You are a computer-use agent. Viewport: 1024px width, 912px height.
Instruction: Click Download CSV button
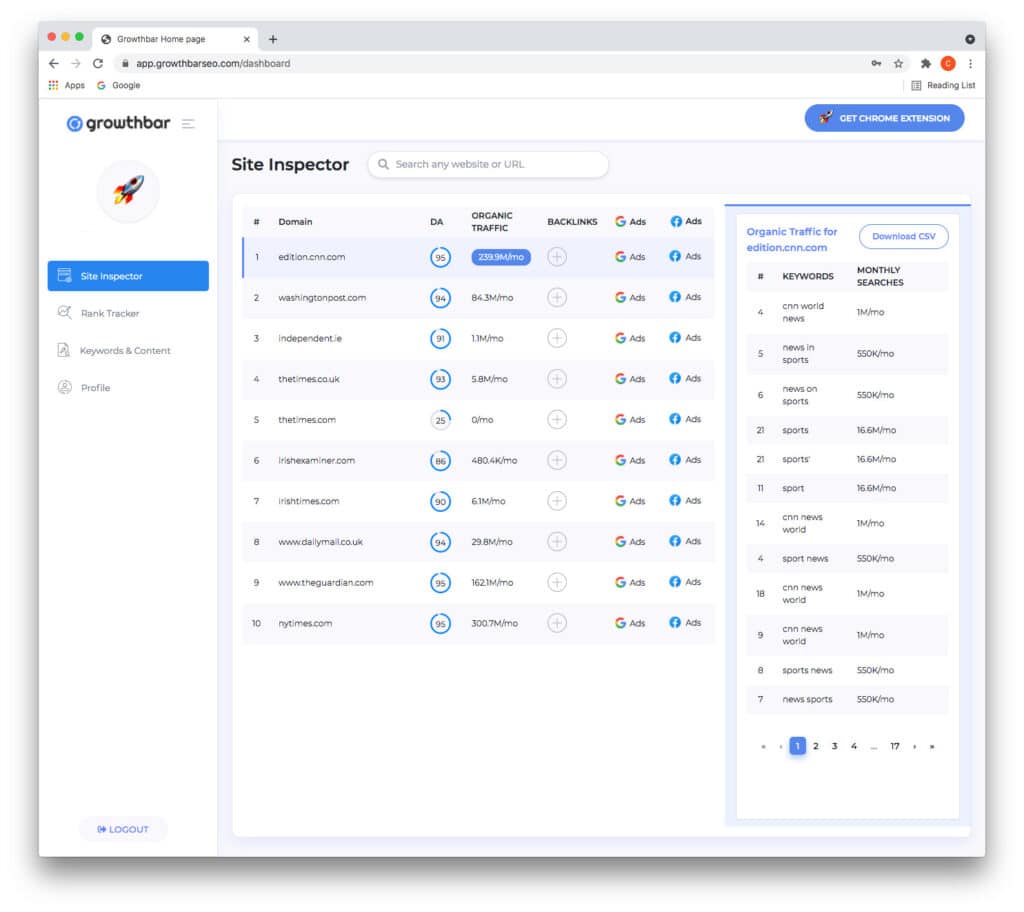coord(903,236)
